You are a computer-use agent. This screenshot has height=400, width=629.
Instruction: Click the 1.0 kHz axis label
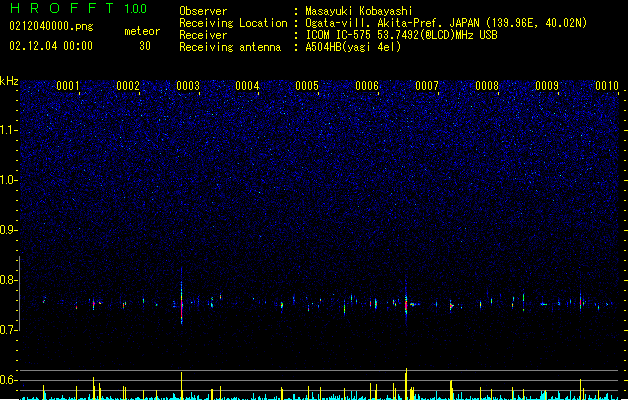8,180
